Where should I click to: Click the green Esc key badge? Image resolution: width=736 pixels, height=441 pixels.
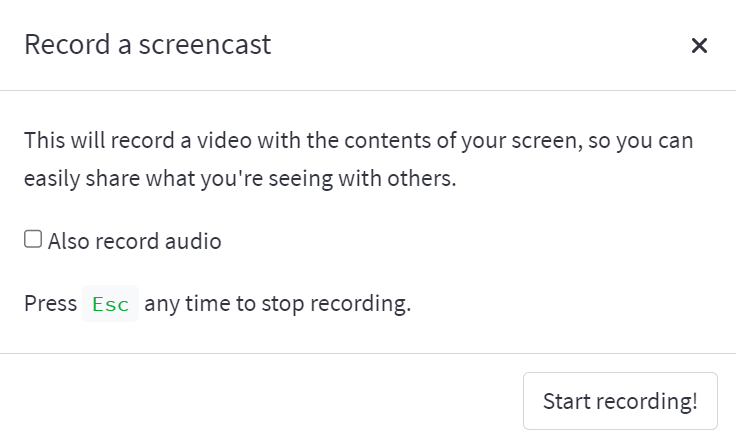coord(110,304)
